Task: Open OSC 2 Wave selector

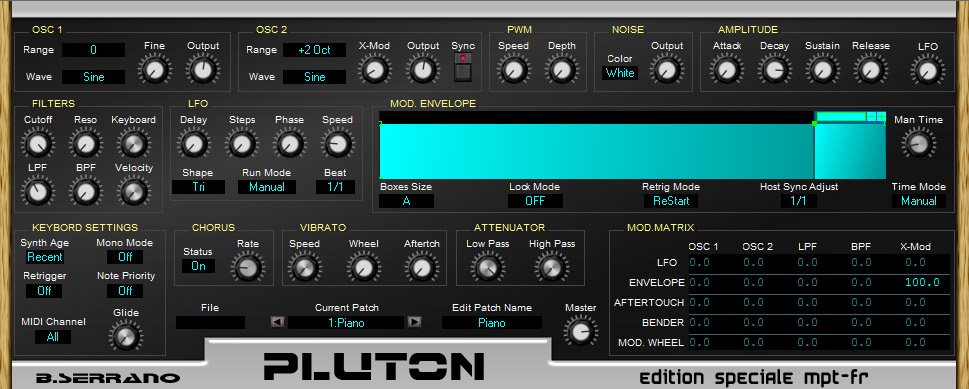Action: pyautogui.click(x=314, y=77)
